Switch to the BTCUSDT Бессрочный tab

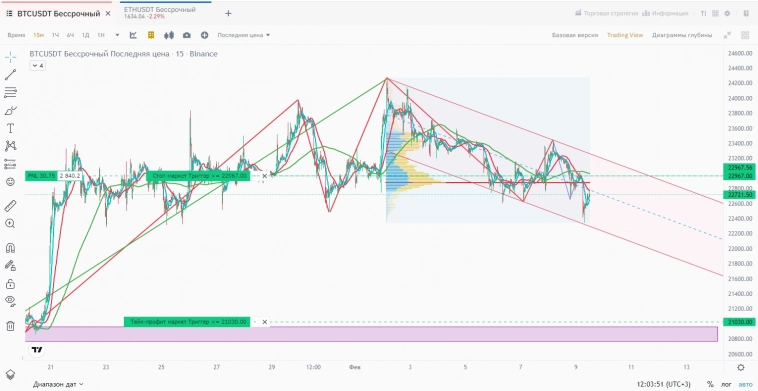click(x=58, y=14)
